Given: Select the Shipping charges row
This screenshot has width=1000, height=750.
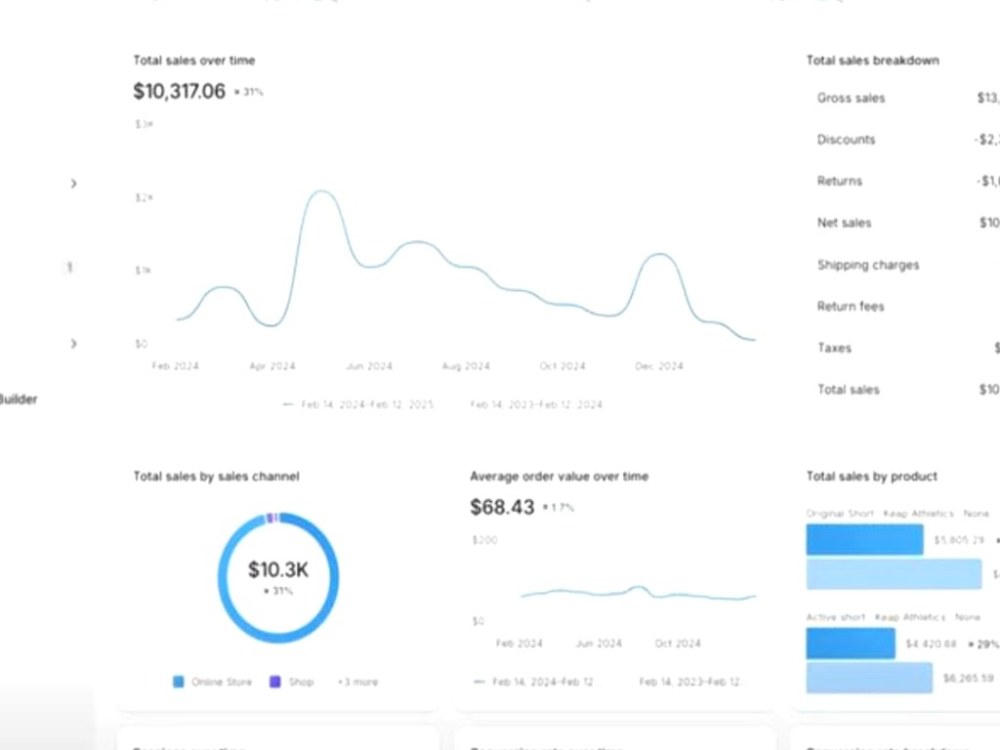Looking at the screenshot, I should tap(908, 265).
